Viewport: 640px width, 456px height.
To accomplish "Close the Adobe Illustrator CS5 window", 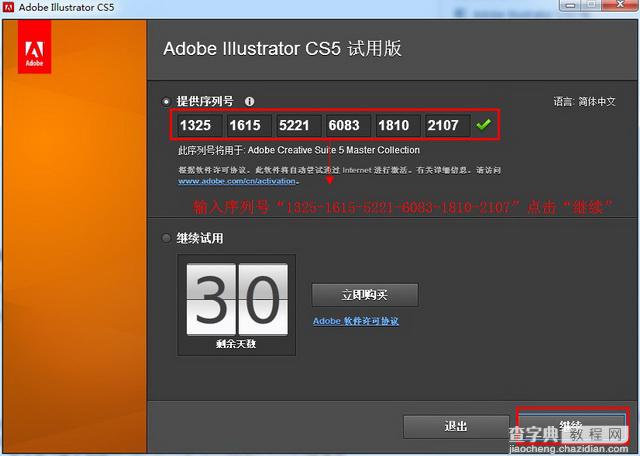I will 620,5.
